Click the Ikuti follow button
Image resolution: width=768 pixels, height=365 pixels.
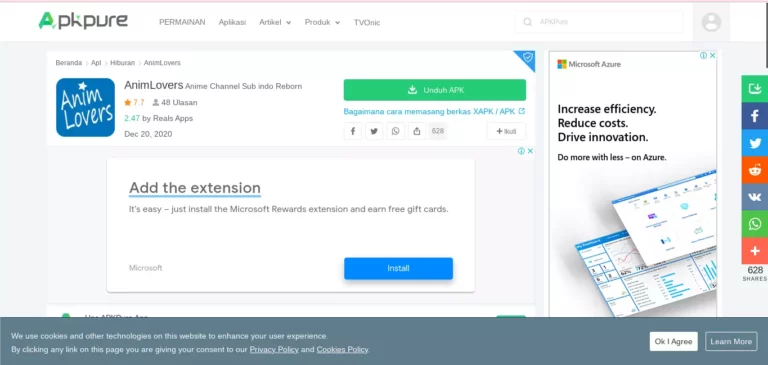pyautogui.click(x=506, y=131)
